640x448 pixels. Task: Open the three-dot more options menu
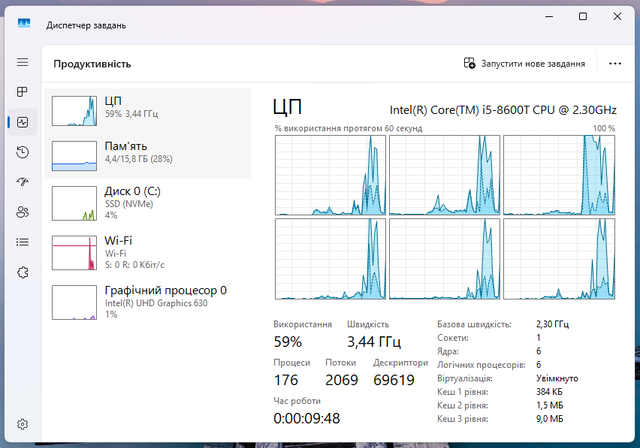615,64
